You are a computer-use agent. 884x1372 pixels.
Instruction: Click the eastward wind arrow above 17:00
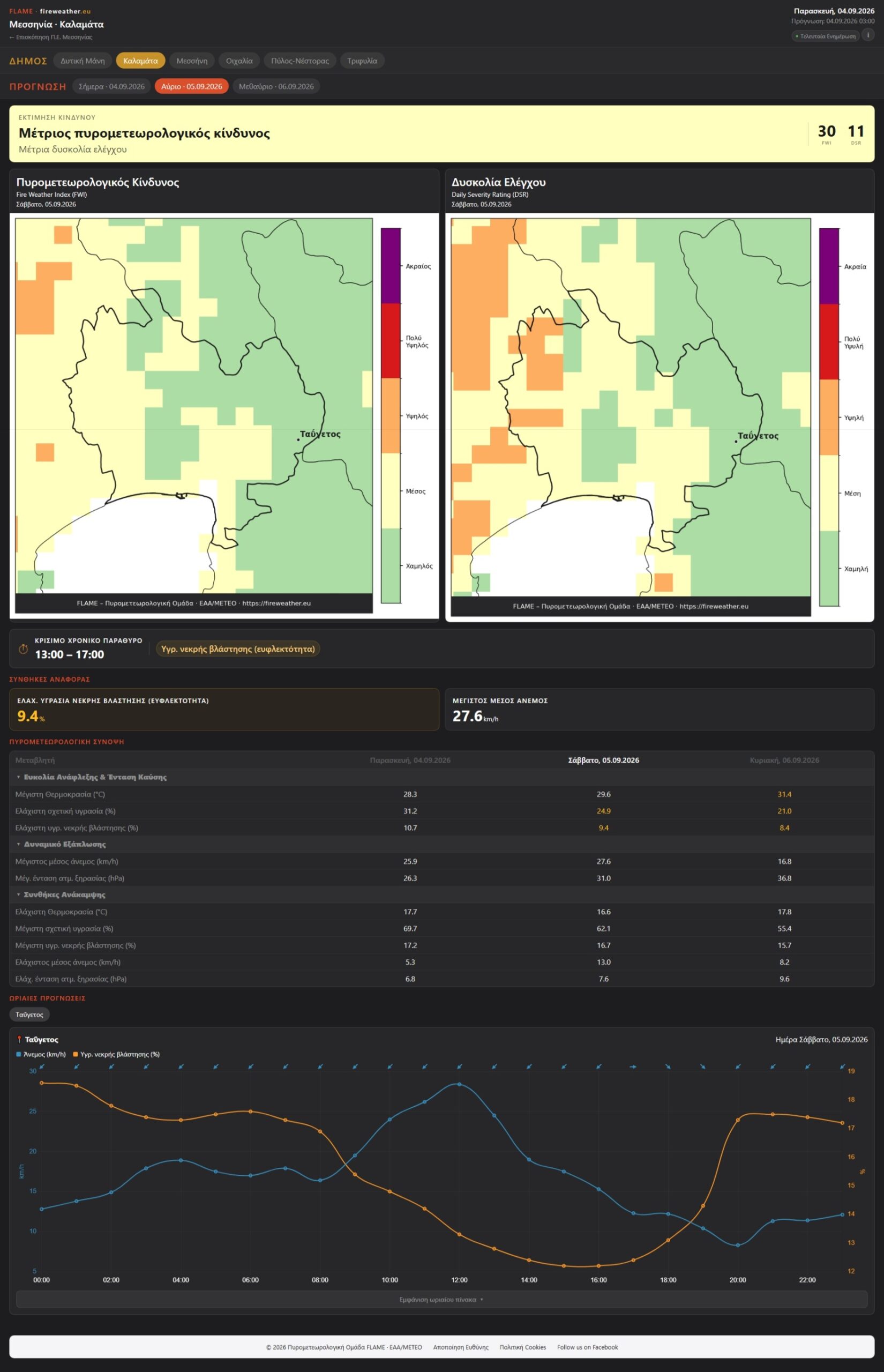633,1067
